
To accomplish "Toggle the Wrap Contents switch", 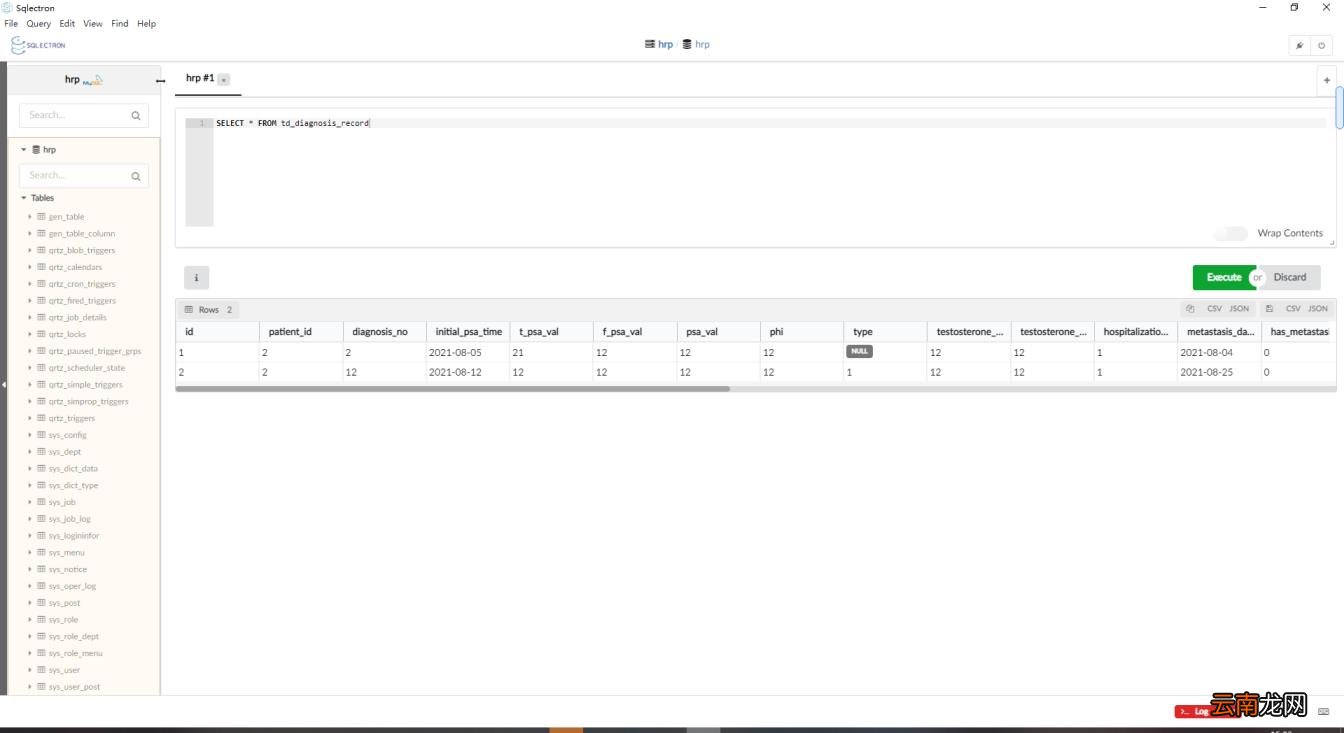I will [1231, 233].
